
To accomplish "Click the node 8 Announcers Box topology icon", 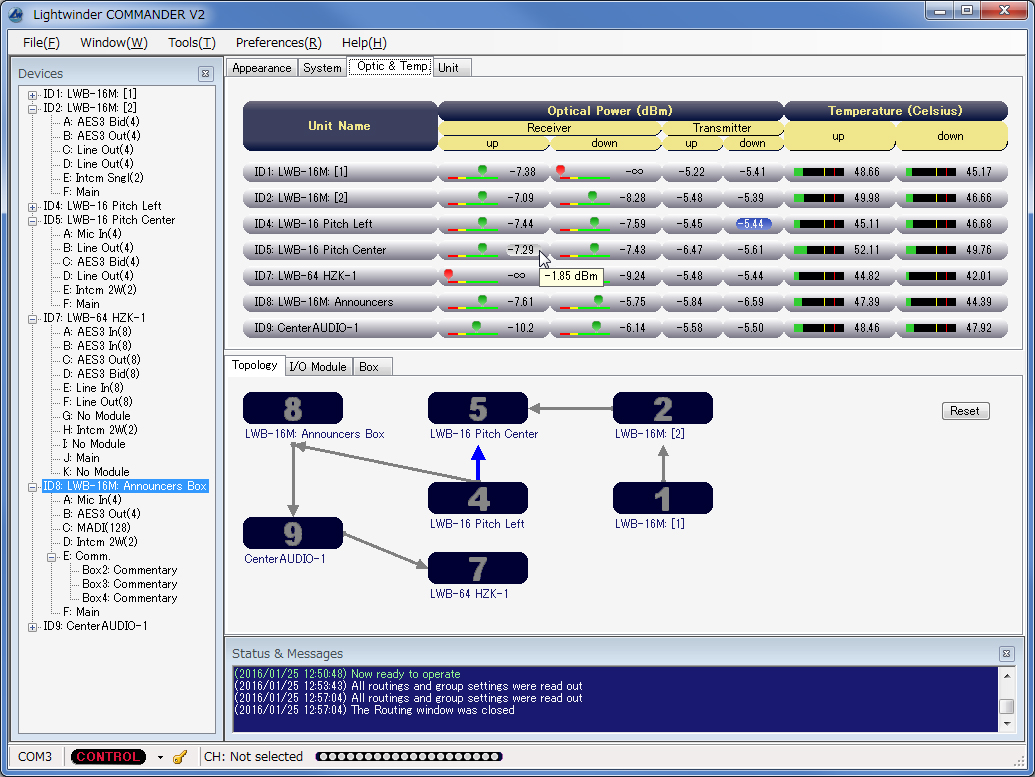I will [x=292, y=409].
